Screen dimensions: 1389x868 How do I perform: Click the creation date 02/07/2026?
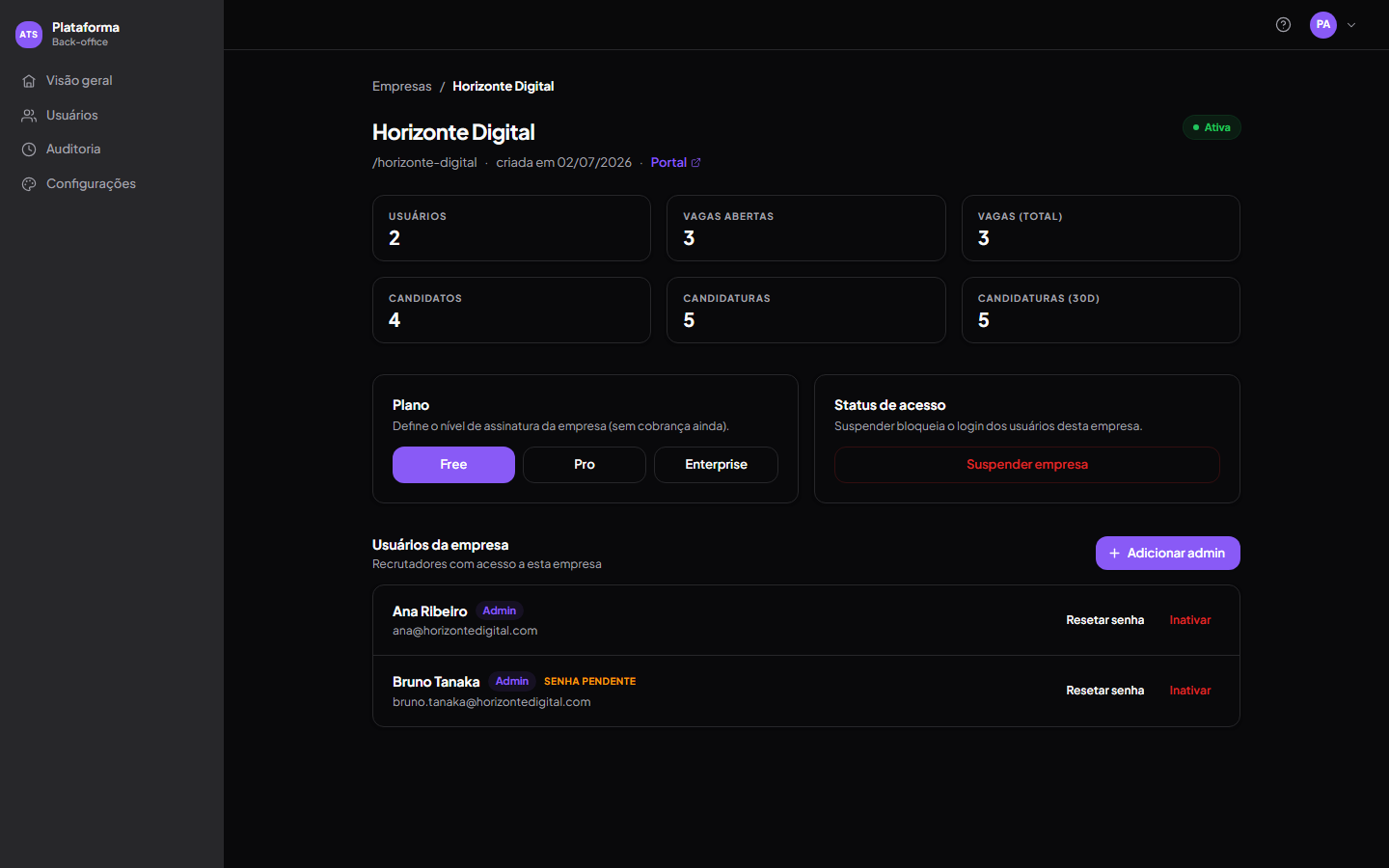[x=594, y=163]
